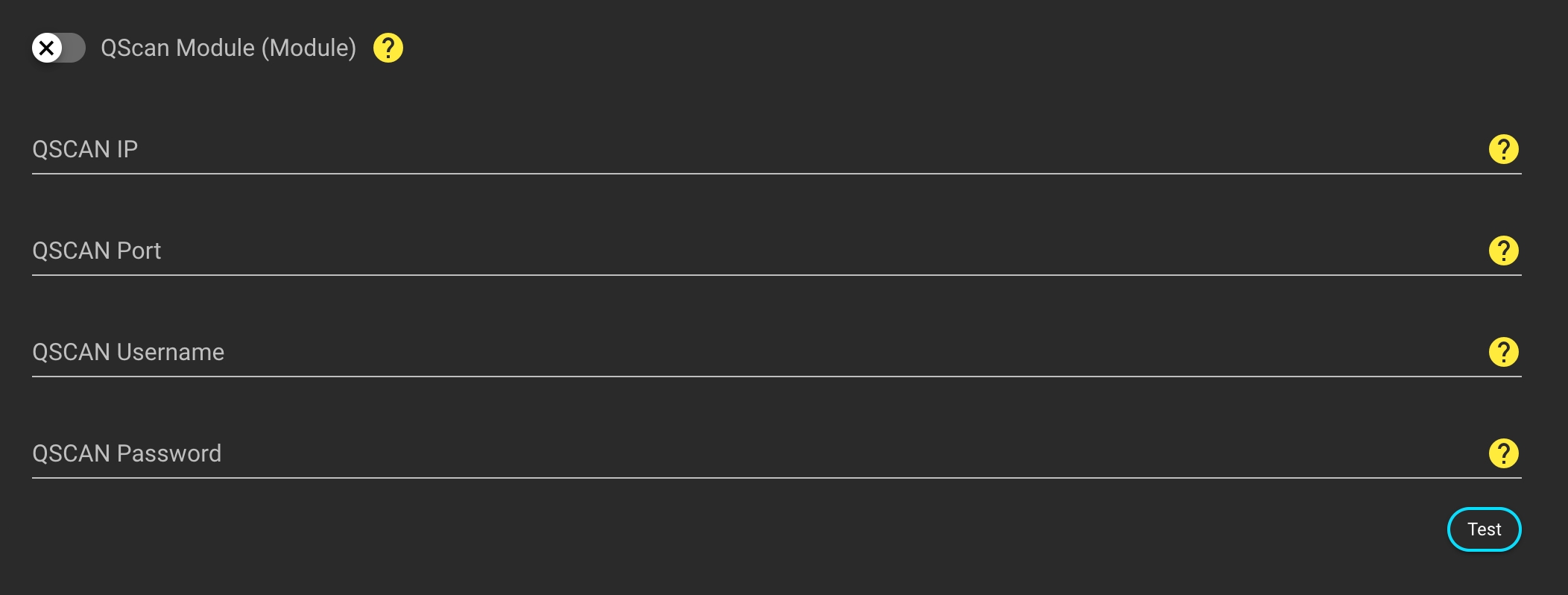1568x595 pixels.
Task: Click the "QSCAN Port" placeholder label
Action: [97, 251]
